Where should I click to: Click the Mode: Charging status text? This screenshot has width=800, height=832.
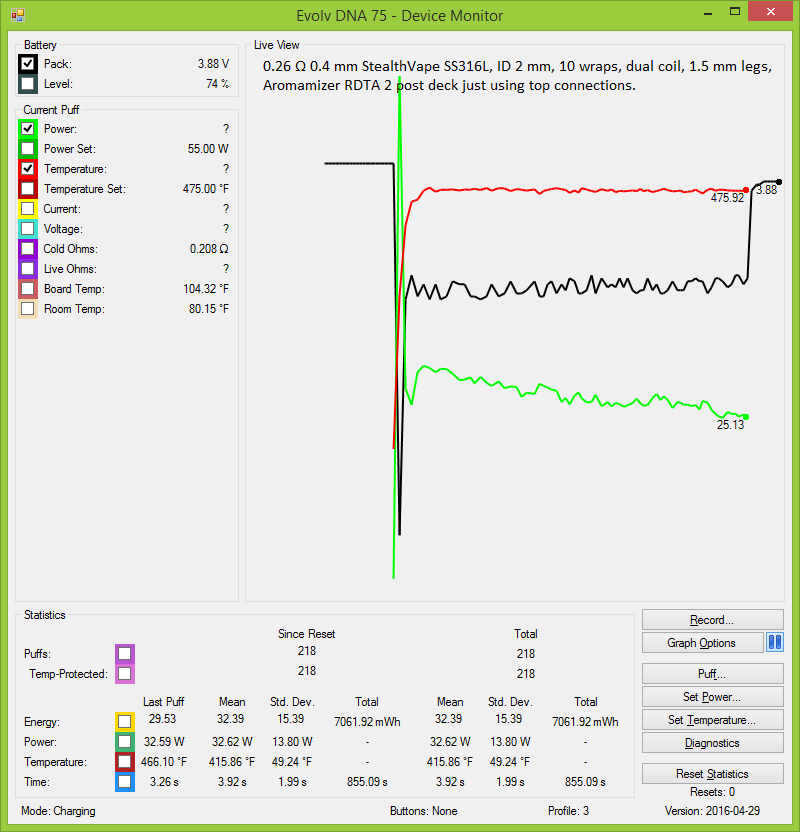(58, 811)
